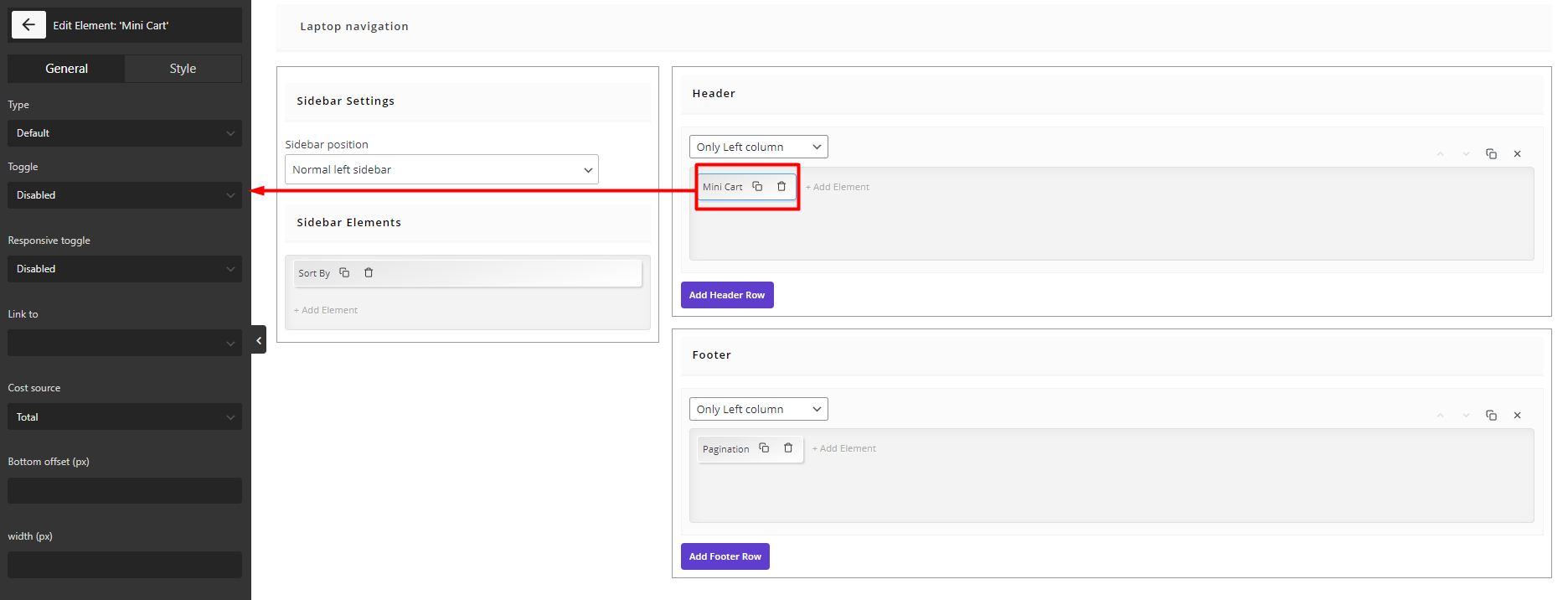1568x600 pixels.
Task: Duplicate the footer row
Action: pos(1491,416)
